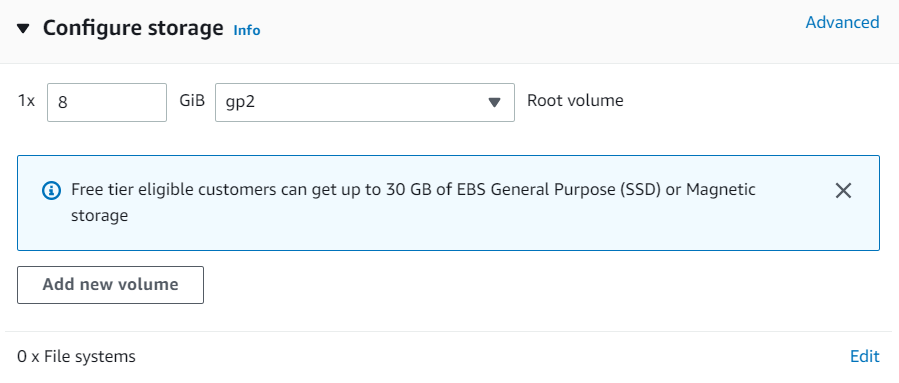Collapse the Configure storage section triangle
899x383 pixels.
pos(23,29)
